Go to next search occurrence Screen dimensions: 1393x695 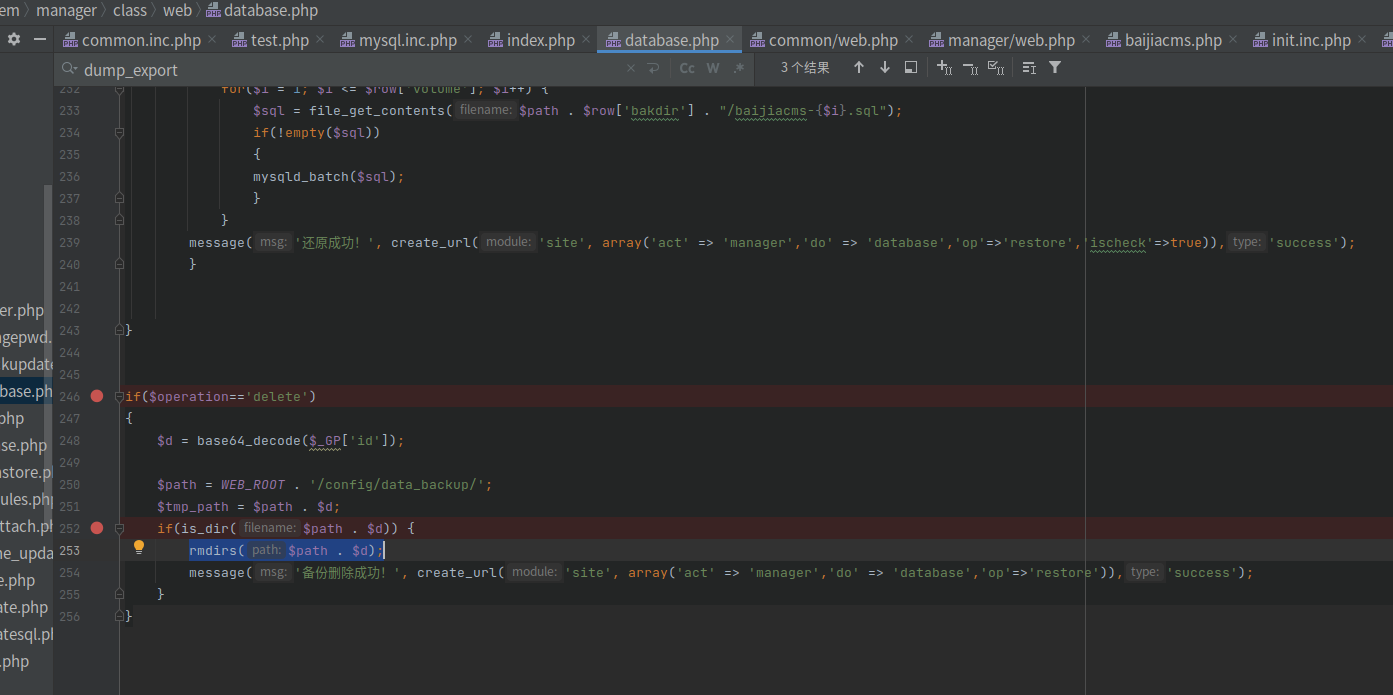[x=885, y=67]
